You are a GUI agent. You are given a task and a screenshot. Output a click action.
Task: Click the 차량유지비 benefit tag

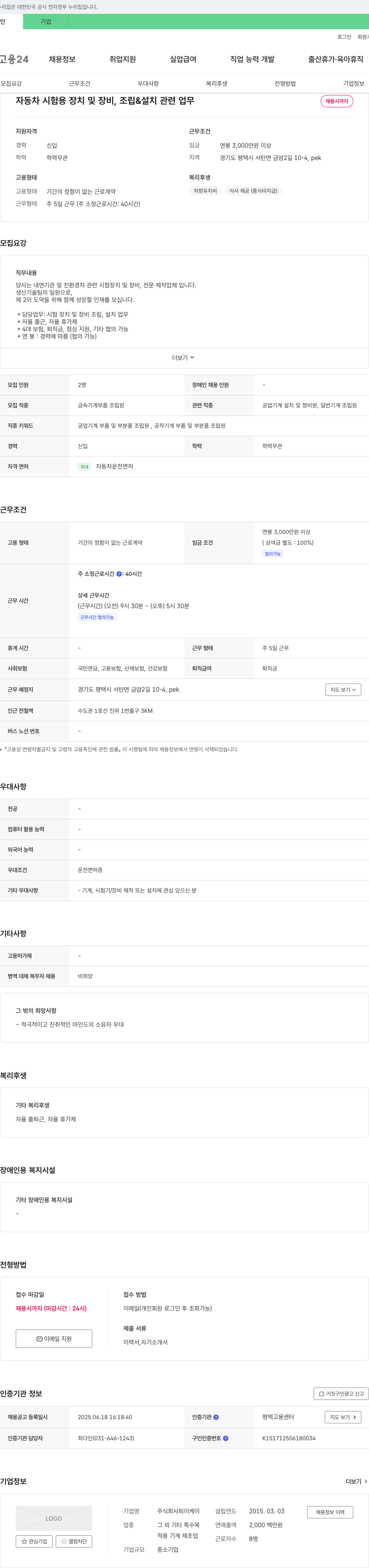tap(206, 190)
